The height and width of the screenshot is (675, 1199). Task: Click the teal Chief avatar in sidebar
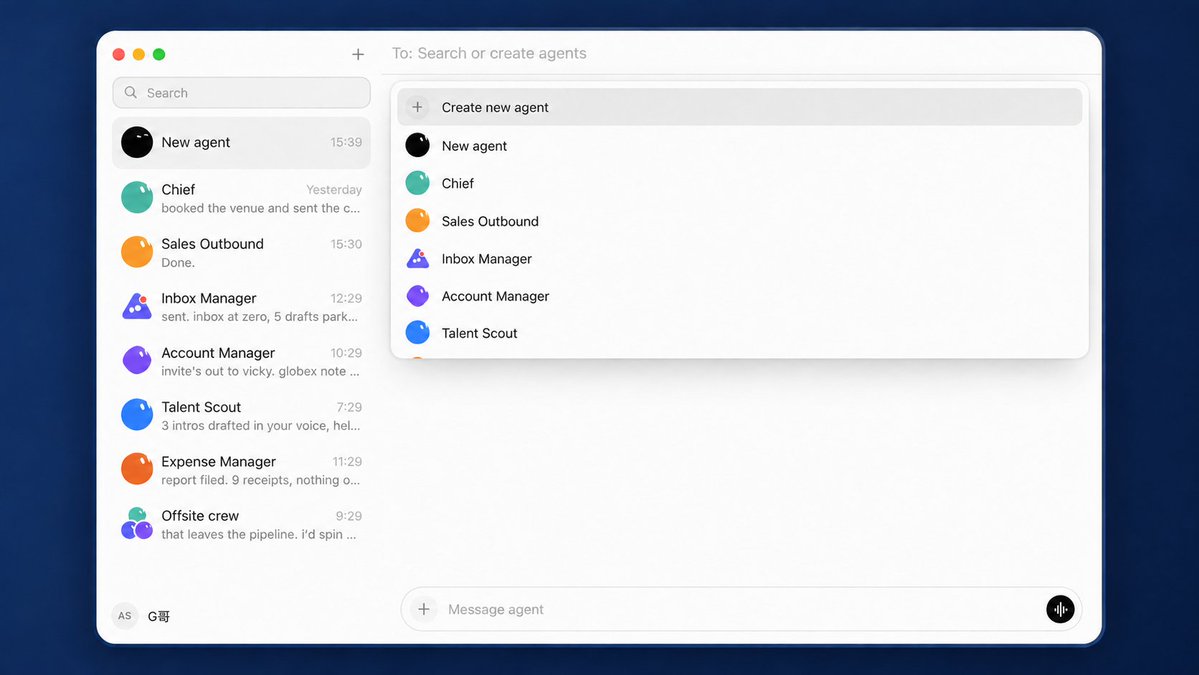[x=137, y=197]
